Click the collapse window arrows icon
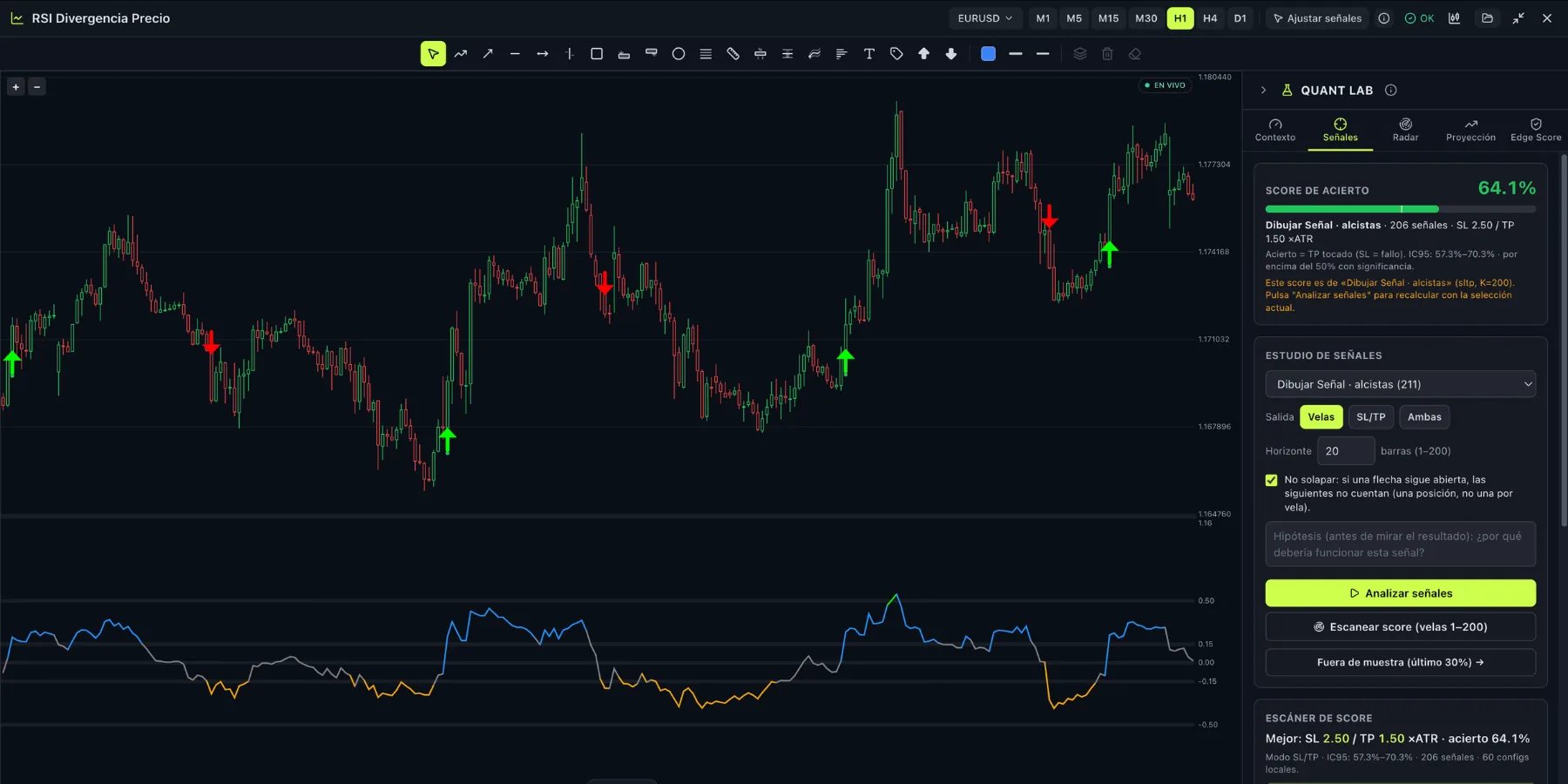This screenshot has height=784, width=1568. (x=1518, y=18)
